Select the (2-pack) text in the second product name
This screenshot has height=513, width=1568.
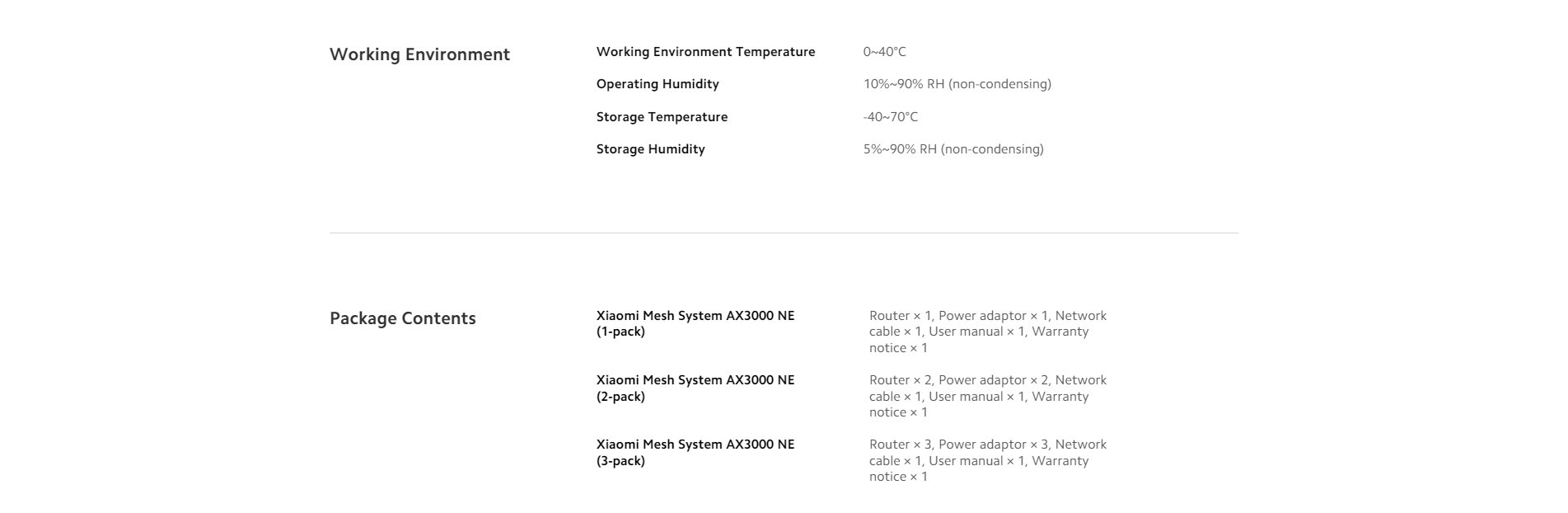(x=620, y=397)
